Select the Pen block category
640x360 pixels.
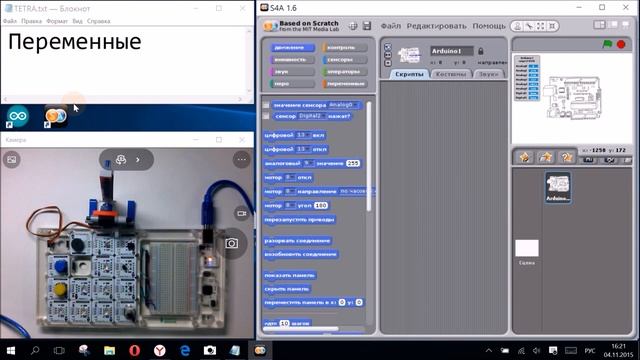tap(292, 84)
